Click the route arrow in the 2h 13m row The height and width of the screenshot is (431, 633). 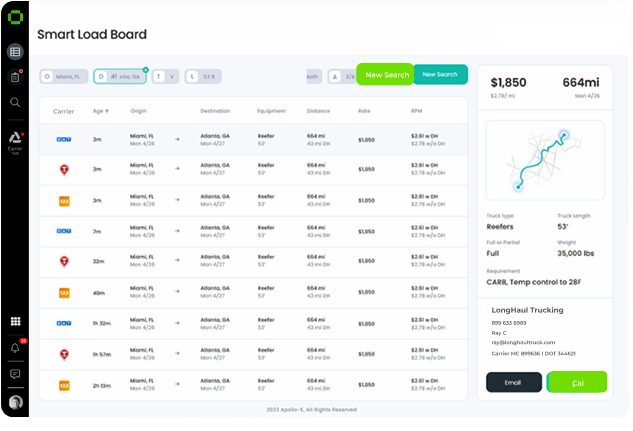(x=177, y=384)
